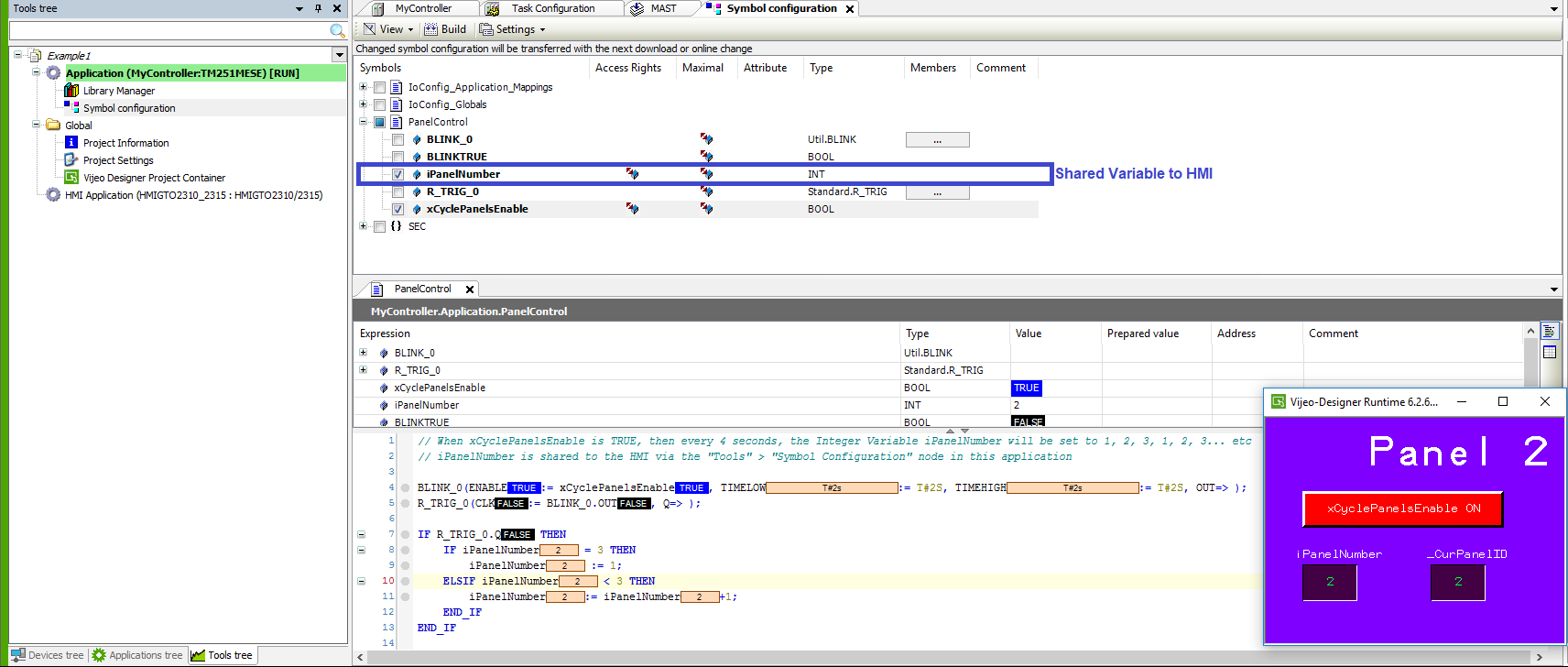Expand R_TRIG_0 in the watch table
1568x667 pixels.
pos(363,370)
